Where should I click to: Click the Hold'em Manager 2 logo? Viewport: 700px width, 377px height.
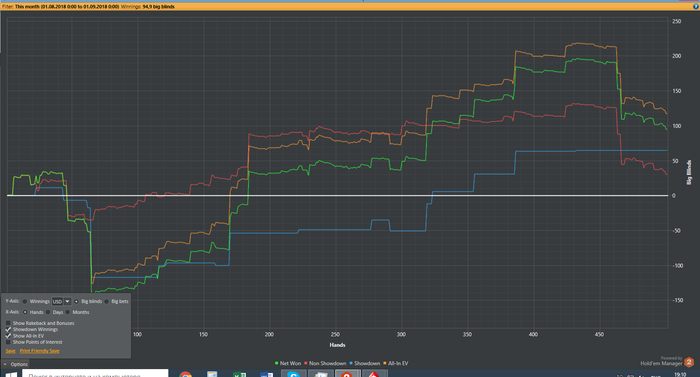coord(689,362)
